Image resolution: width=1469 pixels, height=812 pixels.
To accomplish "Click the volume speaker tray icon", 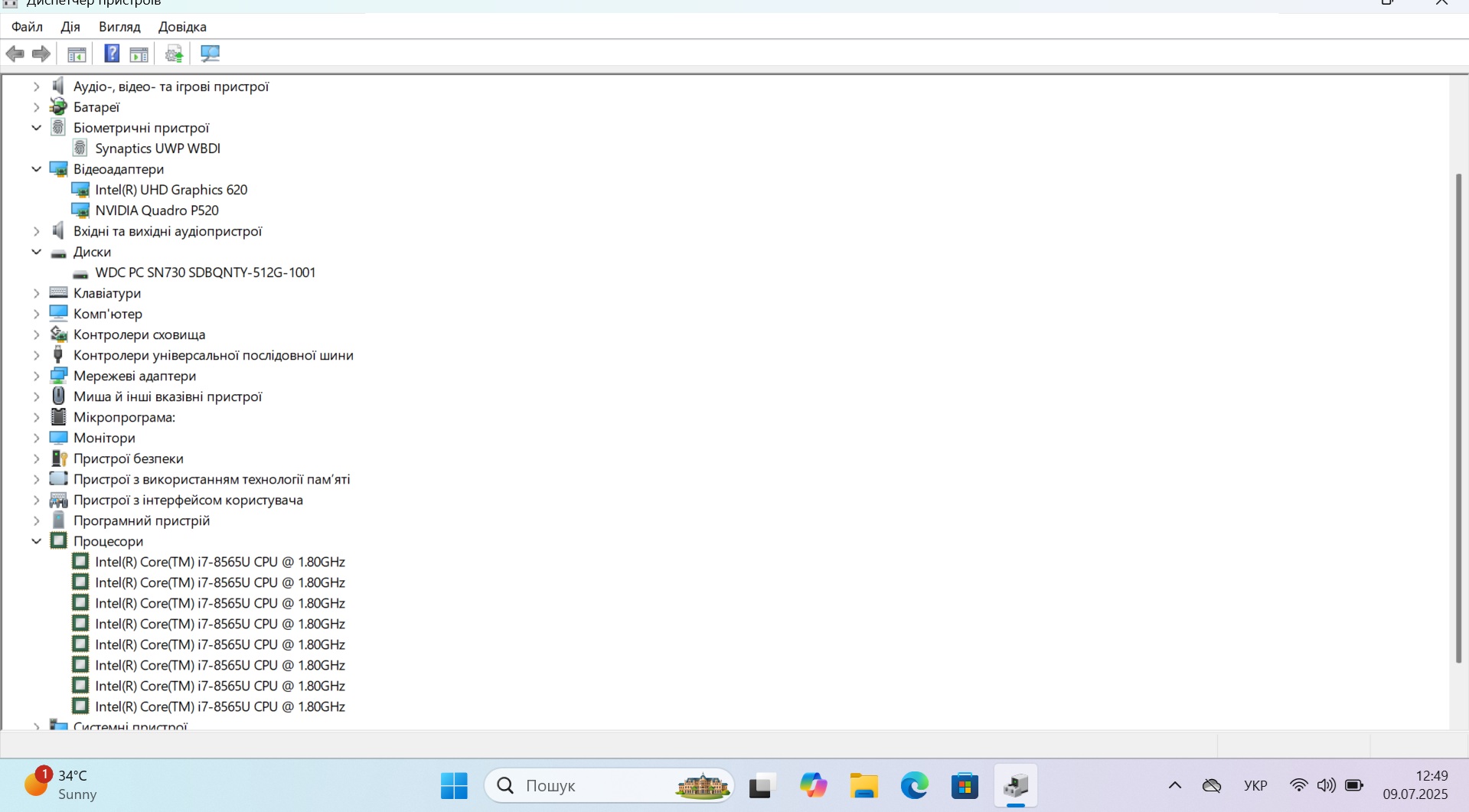I will tap(1326, 785).
